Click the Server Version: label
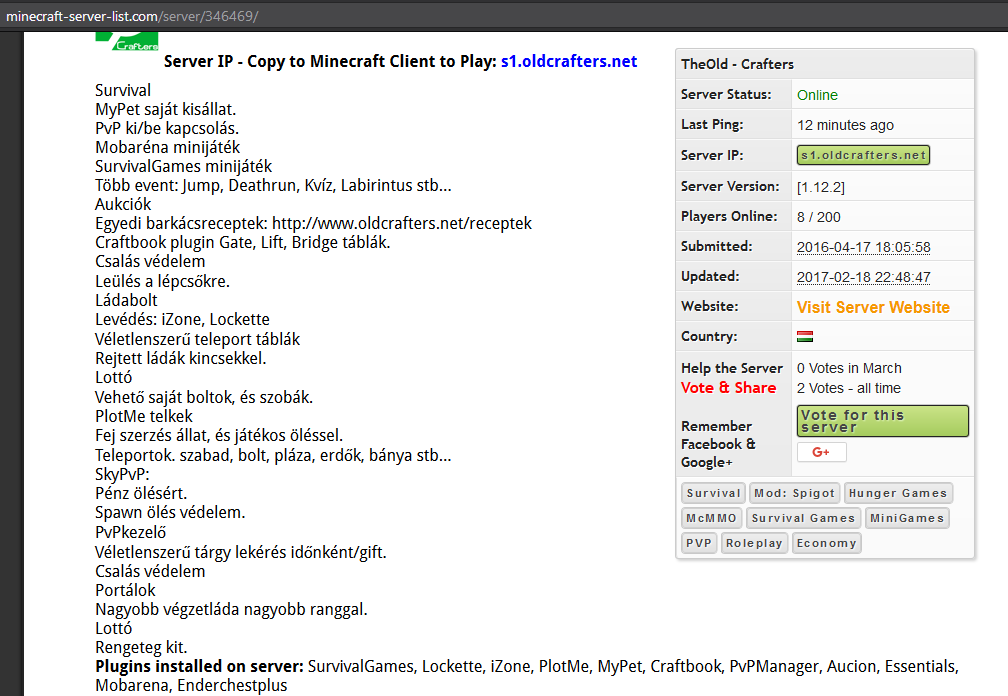This screenshot has height=696, width=1008. 730,186
